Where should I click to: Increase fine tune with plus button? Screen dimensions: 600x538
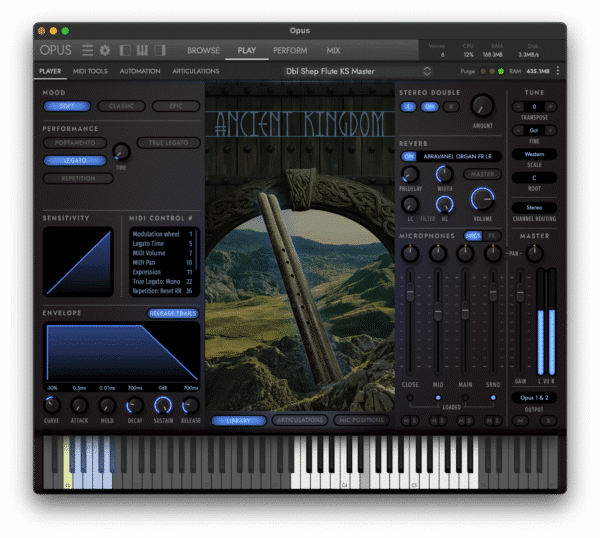pyautogui.click(x=550, y=130)
